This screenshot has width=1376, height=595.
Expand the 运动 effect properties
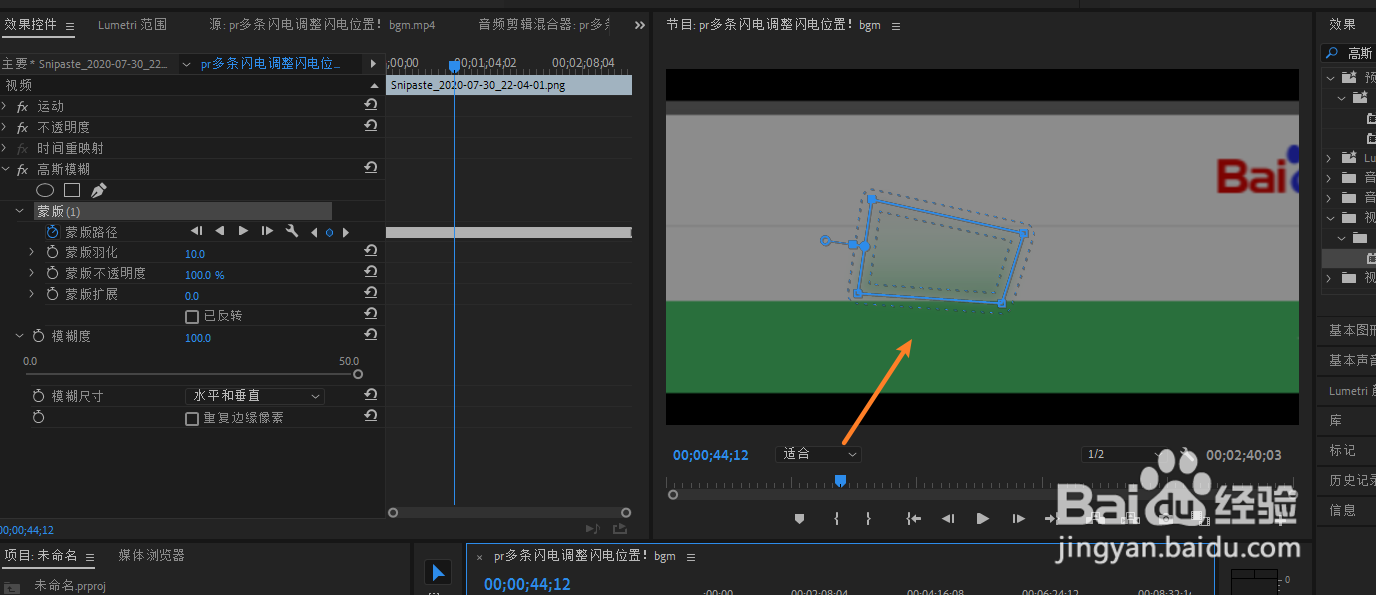pos(5,105)
